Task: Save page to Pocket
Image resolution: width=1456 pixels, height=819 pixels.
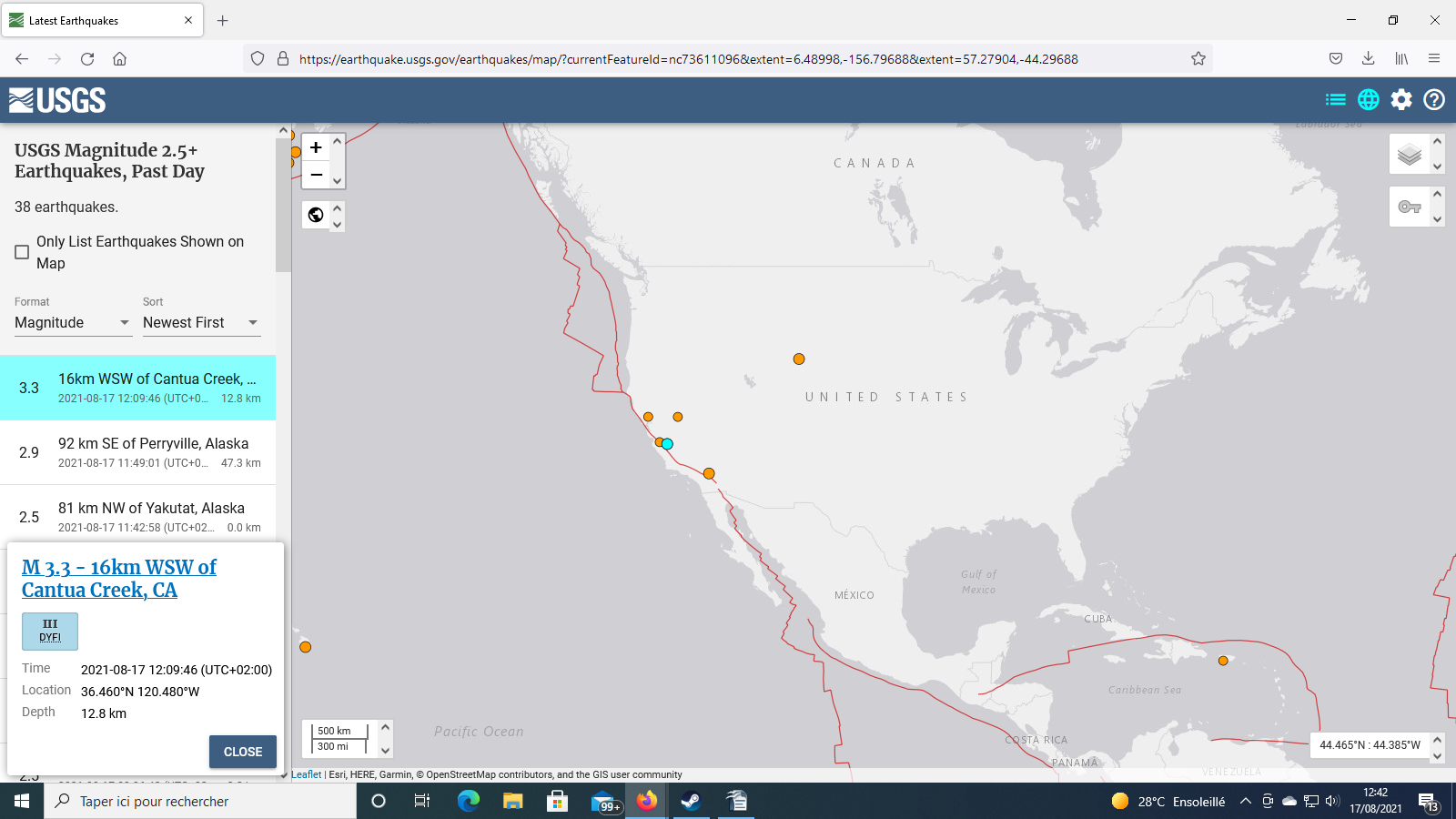Action: coord(1335,59)
